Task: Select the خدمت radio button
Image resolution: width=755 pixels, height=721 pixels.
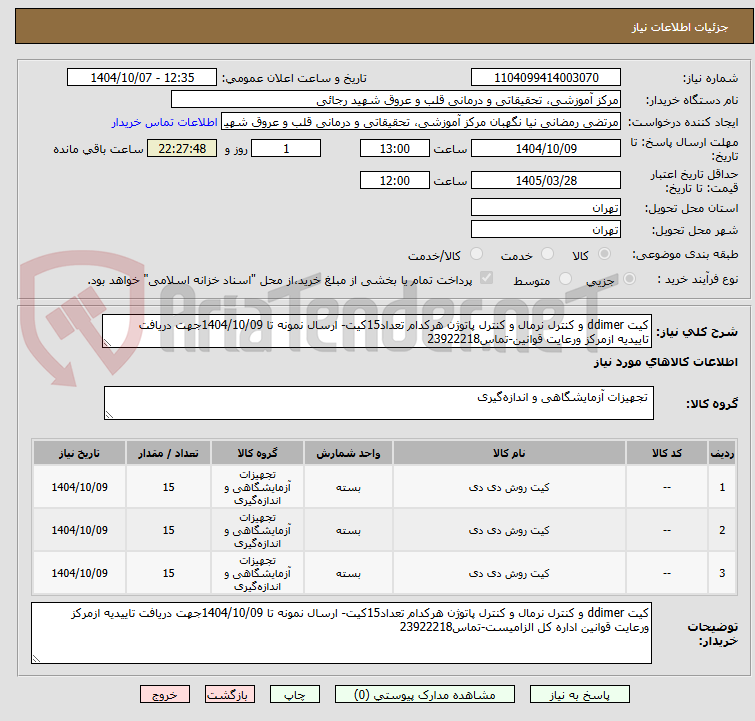Action: pos(547,254)
